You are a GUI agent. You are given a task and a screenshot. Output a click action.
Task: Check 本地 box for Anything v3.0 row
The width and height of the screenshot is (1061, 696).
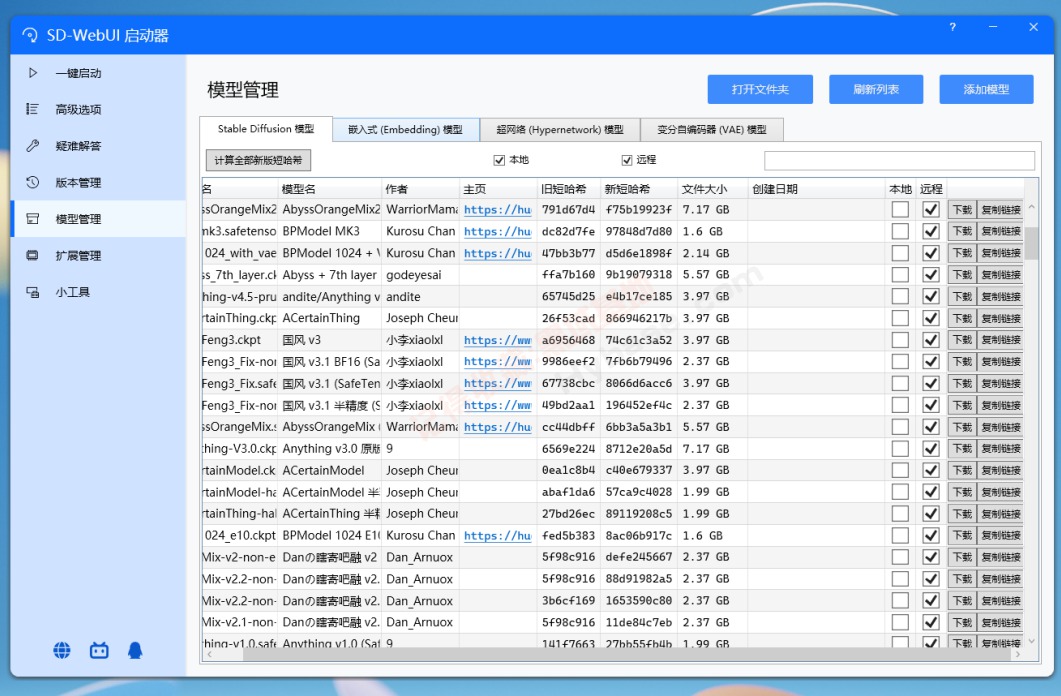click(x=900, y=448)
